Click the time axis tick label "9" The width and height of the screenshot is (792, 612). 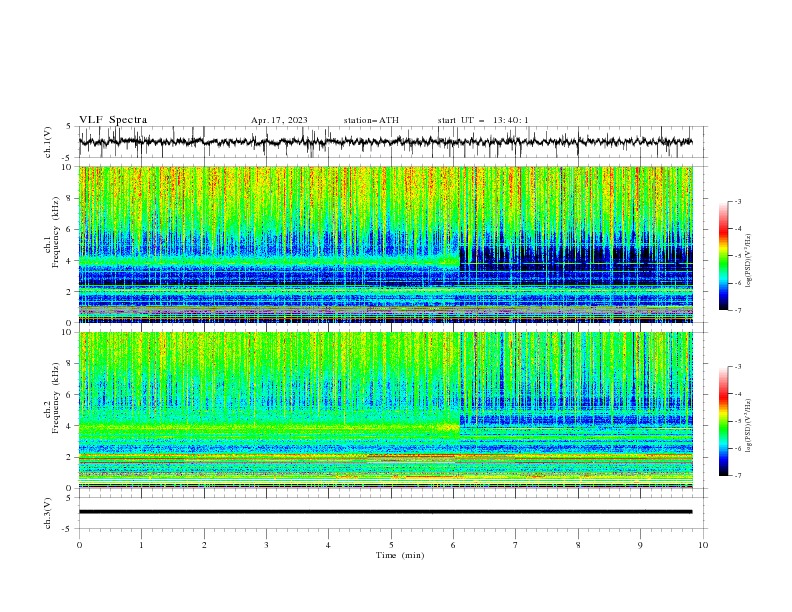(640, 545)
